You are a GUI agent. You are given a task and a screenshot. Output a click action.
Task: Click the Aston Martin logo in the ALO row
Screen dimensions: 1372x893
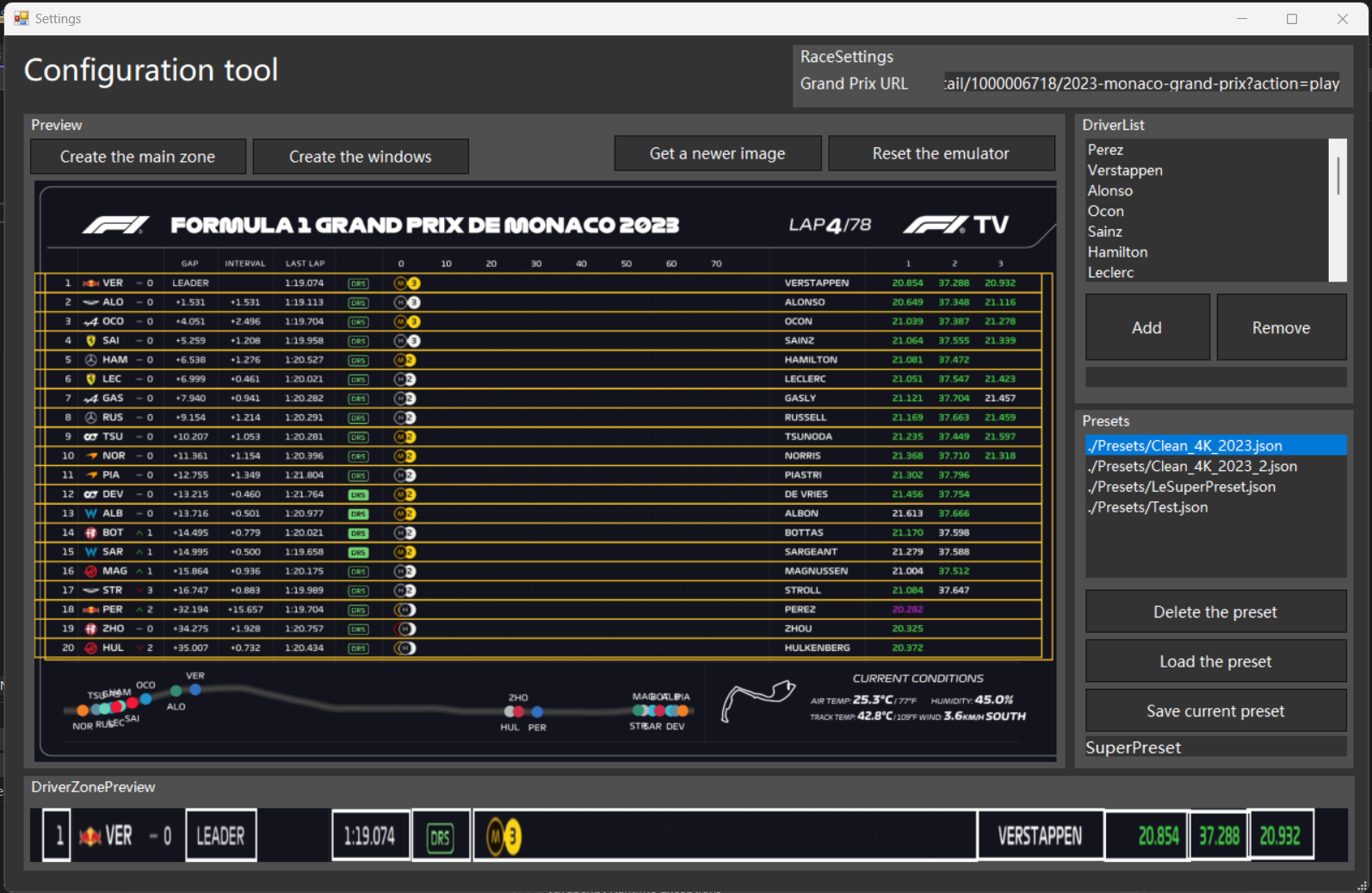click(90, 302)
